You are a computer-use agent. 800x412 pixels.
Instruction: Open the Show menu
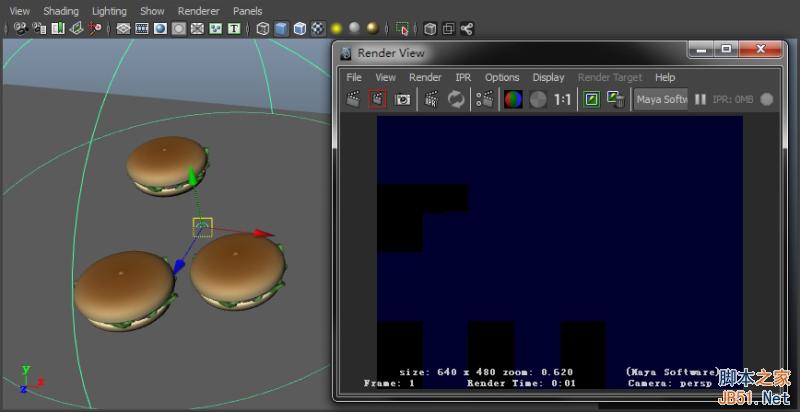coord(152,11)
